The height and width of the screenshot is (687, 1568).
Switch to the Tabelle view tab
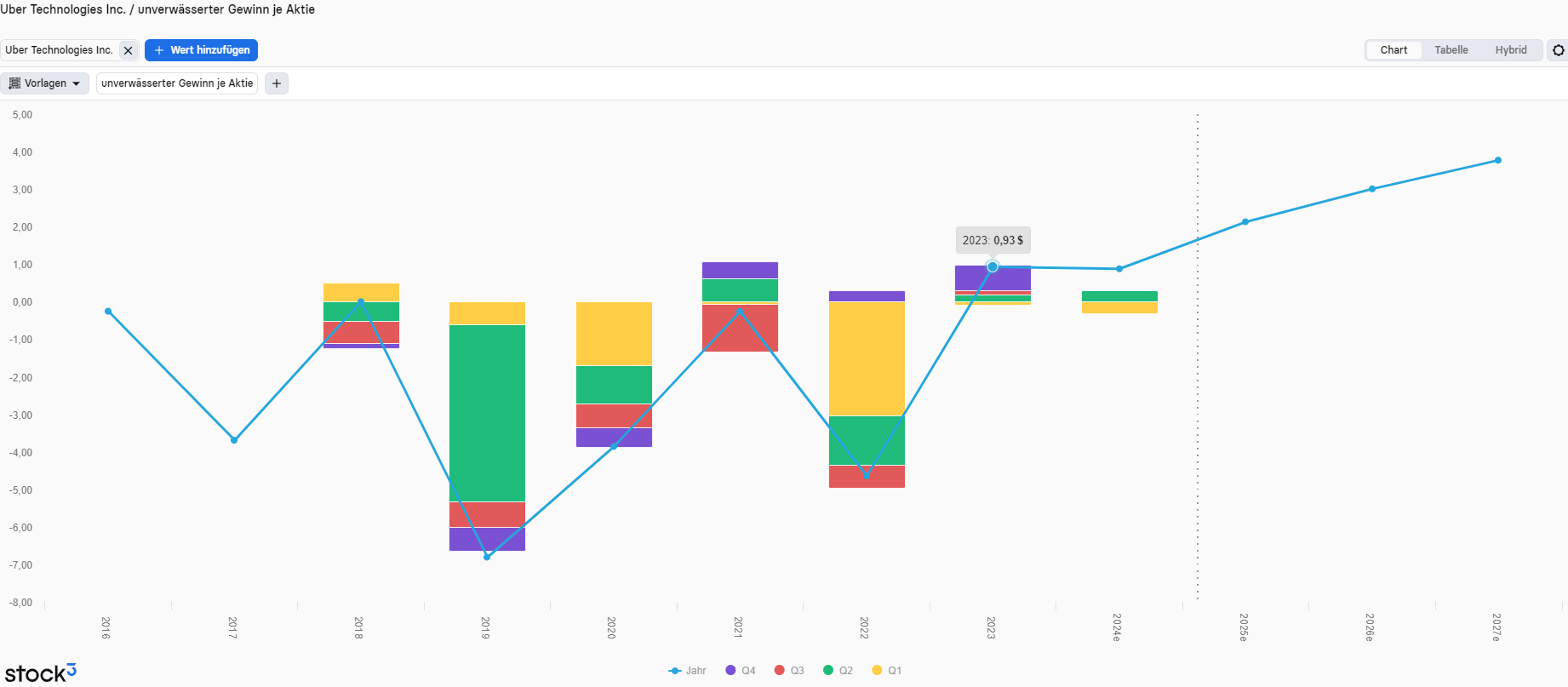pyautogui.click(x=1451, y=50)
